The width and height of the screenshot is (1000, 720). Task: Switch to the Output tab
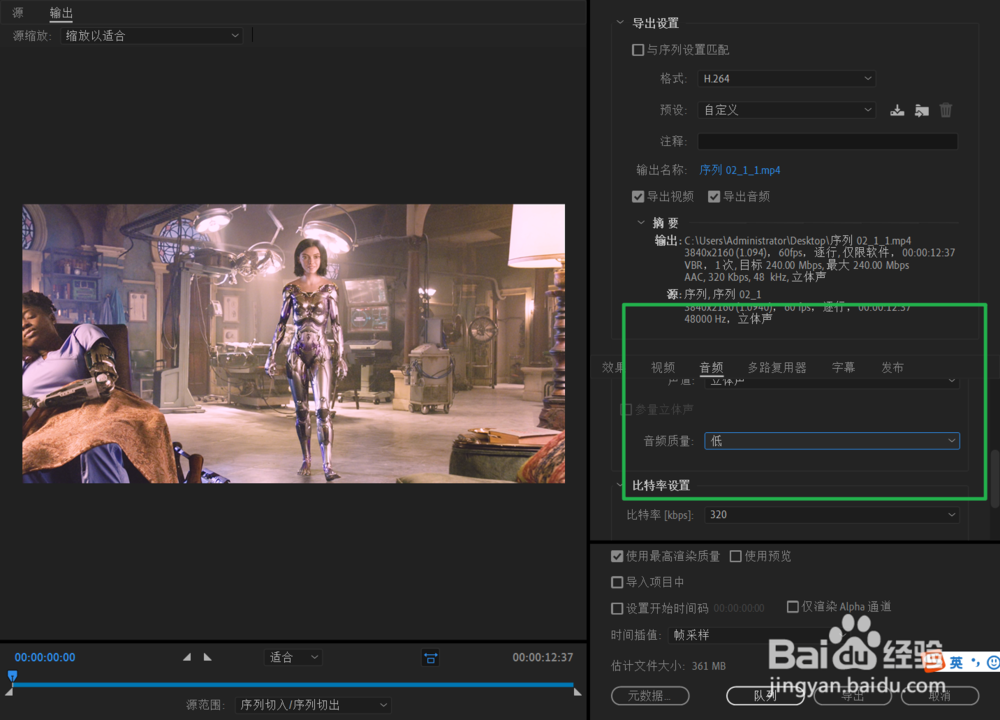[x=61, y=13]
